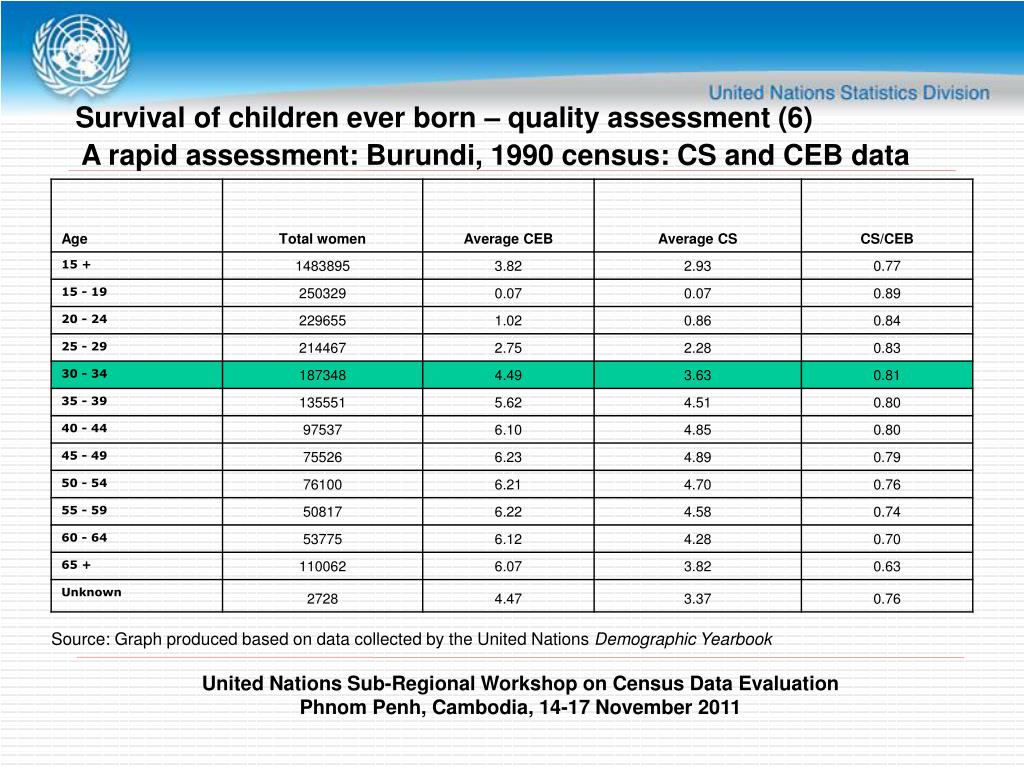This screenshot has height=768, width=1024.
Task: Click CS/CEB value 0.63
Action: (x=887, y=568)
